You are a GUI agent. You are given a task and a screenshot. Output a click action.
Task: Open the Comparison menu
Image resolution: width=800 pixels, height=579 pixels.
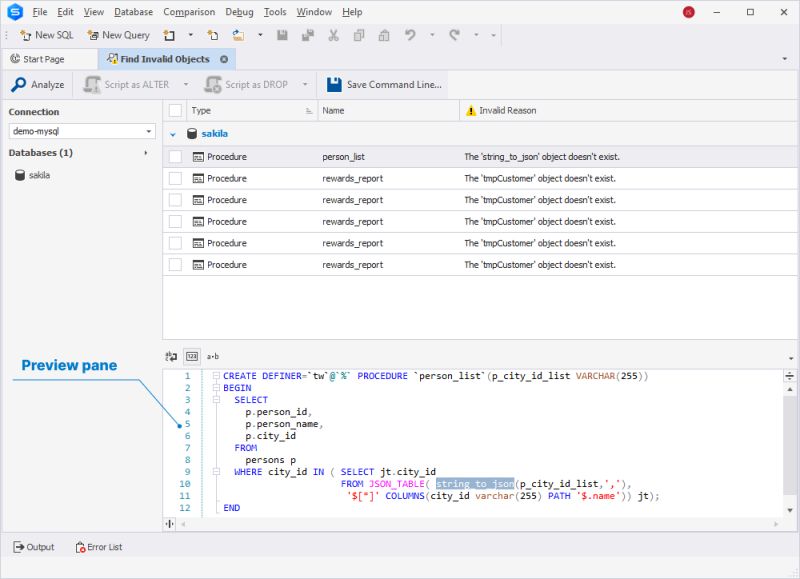(189, 12)
